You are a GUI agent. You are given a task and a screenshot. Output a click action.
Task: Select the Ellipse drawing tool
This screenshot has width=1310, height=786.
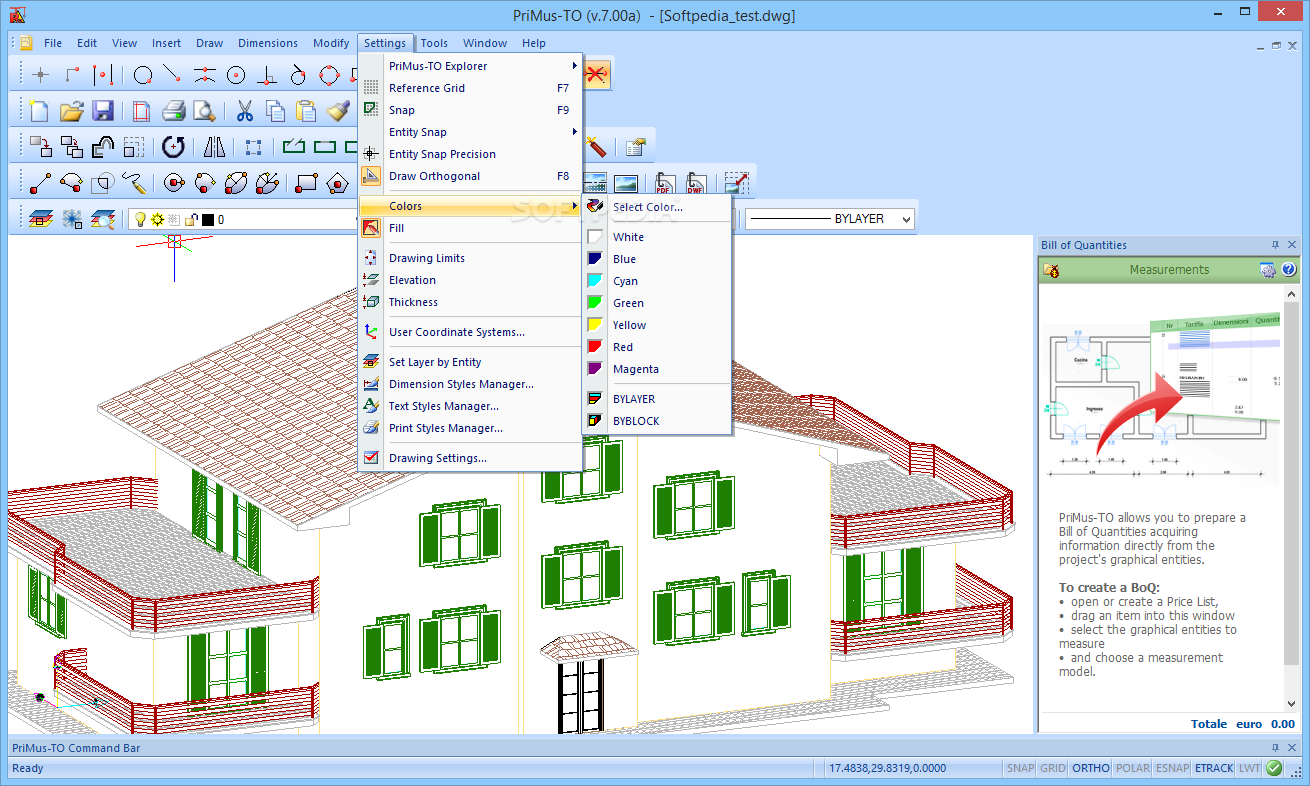pyautogui.click(x=236, y=183)
